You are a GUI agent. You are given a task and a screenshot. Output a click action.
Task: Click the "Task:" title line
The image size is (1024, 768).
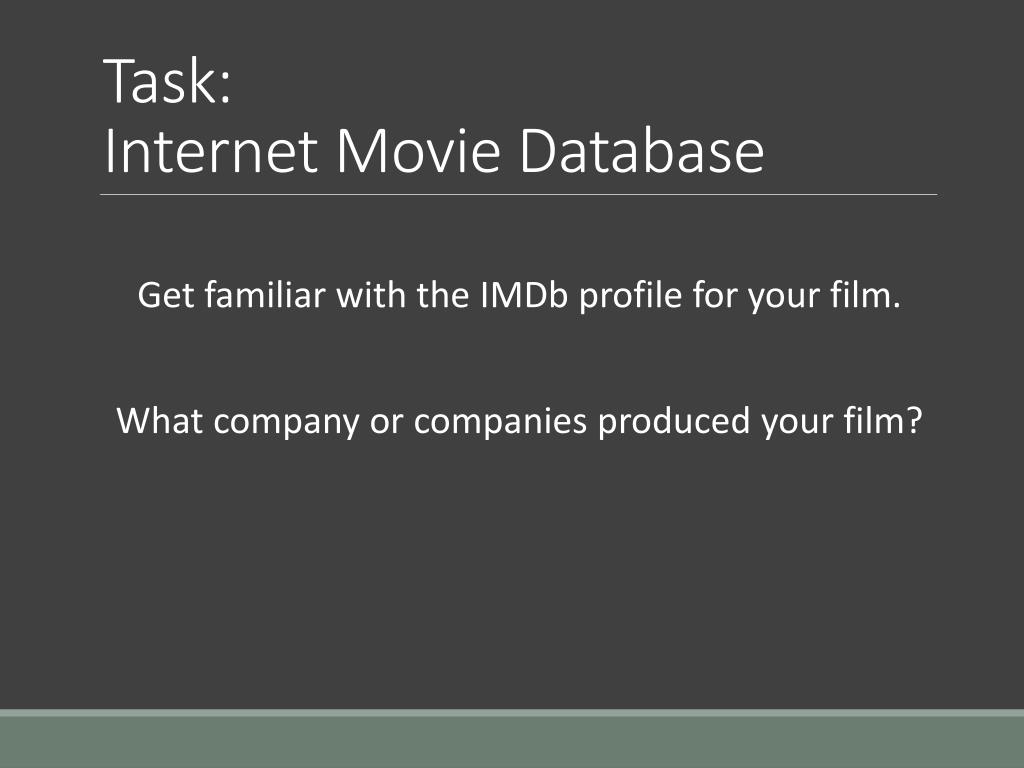[168, 82]
